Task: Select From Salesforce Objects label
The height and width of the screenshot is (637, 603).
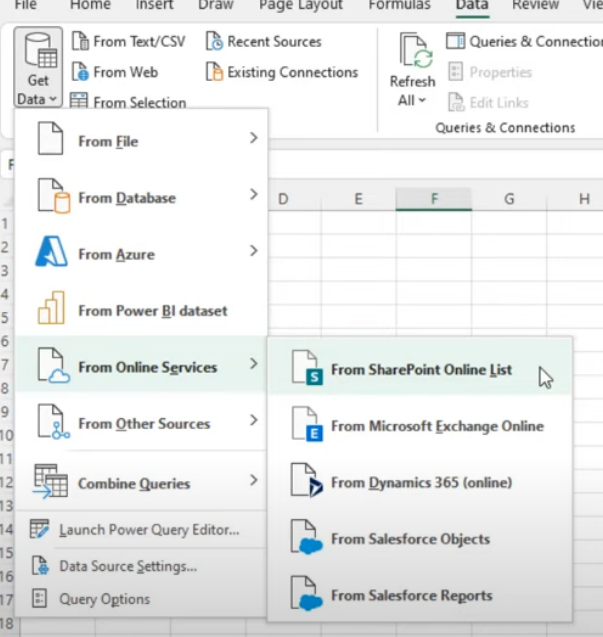Action: point(410,539)
